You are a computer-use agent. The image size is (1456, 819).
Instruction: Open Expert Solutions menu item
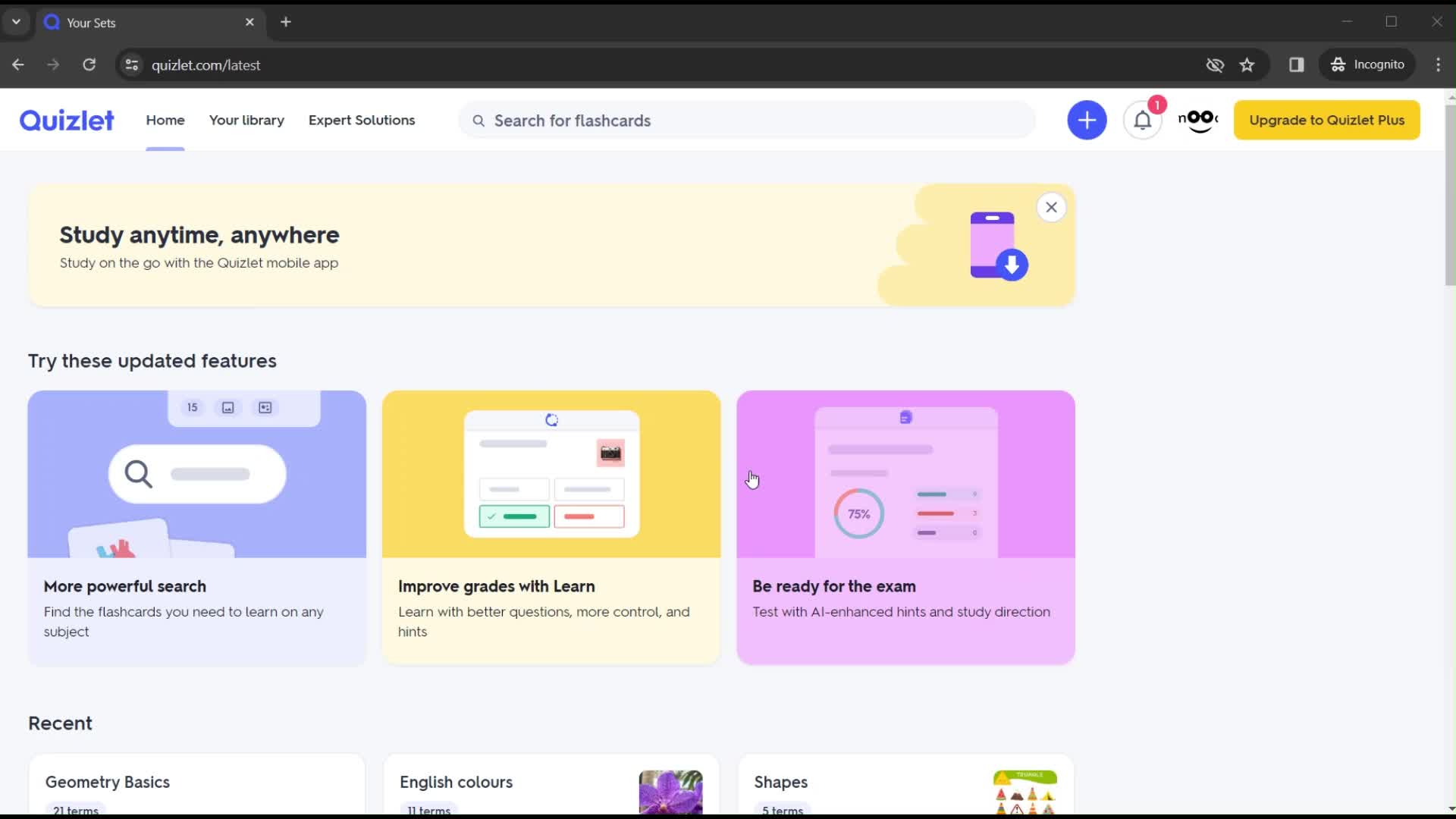pos(362,120)
